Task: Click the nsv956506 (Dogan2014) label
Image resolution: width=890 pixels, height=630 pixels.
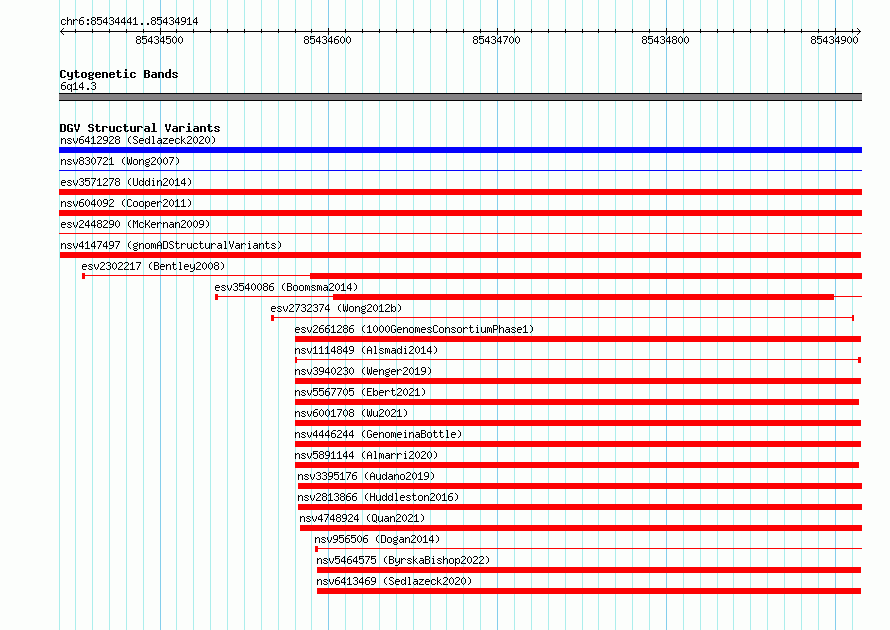Action: [x=377, y=539]
